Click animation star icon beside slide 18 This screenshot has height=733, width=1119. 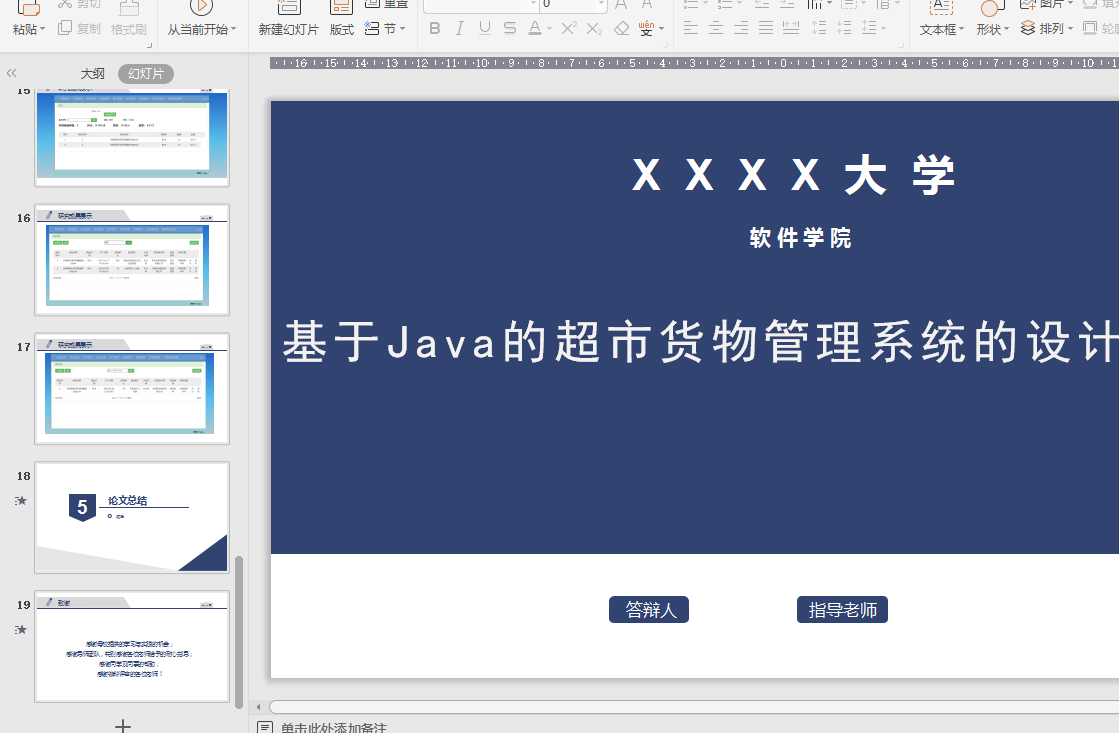(21, 500)
